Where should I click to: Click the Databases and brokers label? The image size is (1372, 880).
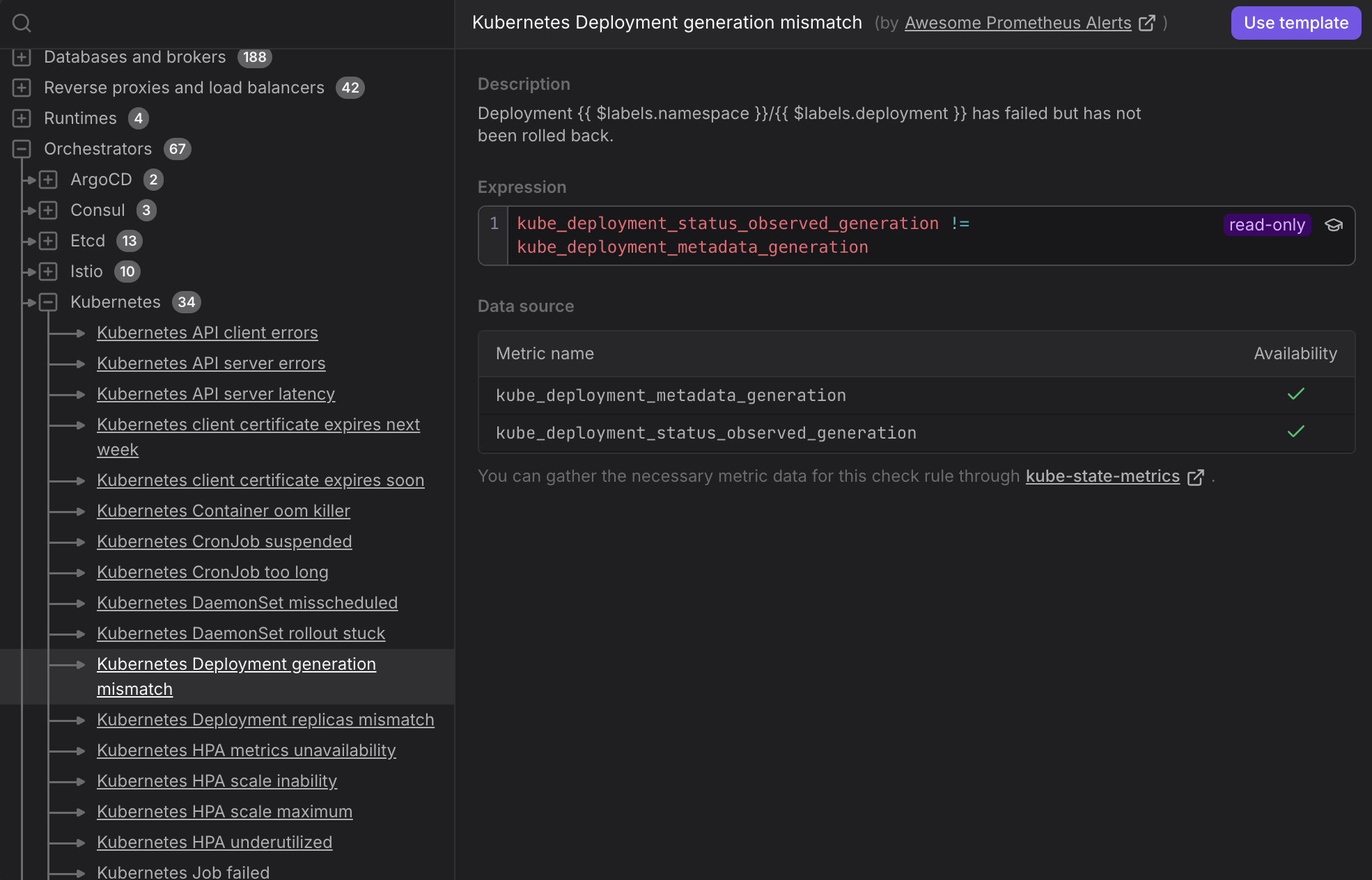pos(135,57)
